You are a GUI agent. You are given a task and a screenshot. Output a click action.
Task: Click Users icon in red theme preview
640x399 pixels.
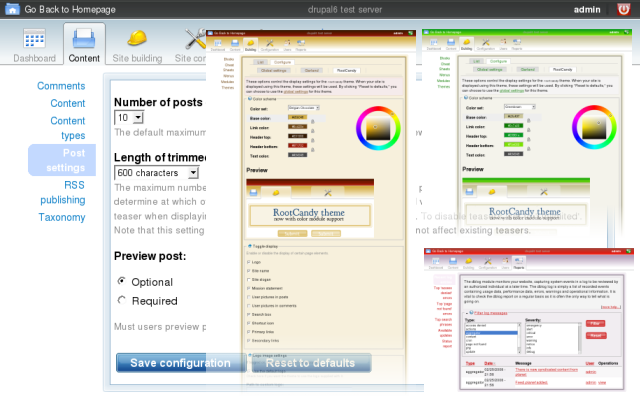coord(505,260)
